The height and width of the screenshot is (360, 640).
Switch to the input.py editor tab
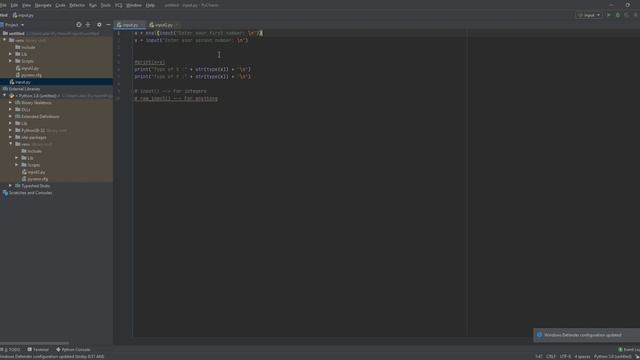point(130,25)
